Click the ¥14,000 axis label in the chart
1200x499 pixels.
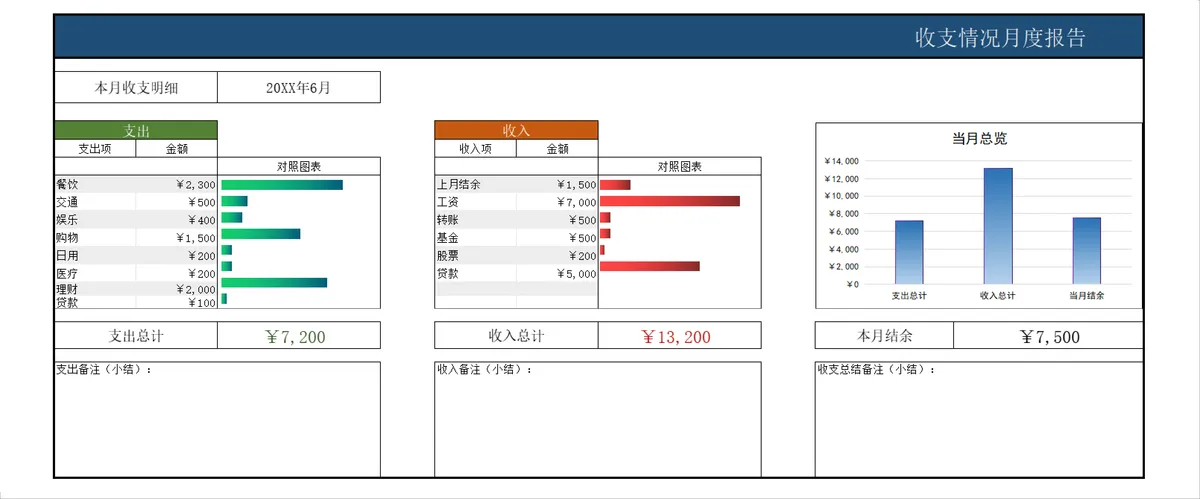[841, 161]
